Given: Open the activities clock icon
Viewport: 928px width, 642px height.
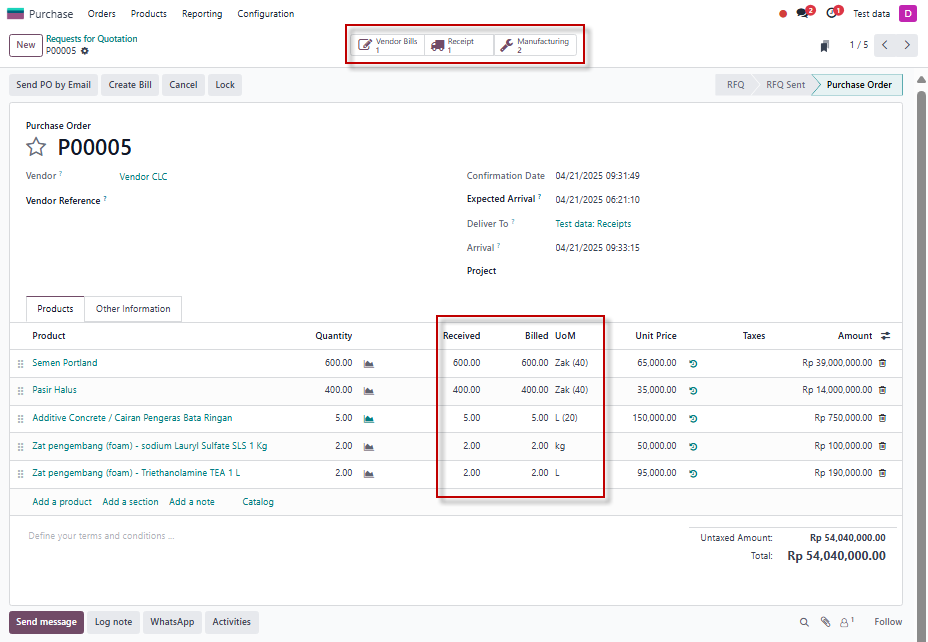Looking at the screenshot, I should pos(832,13).
